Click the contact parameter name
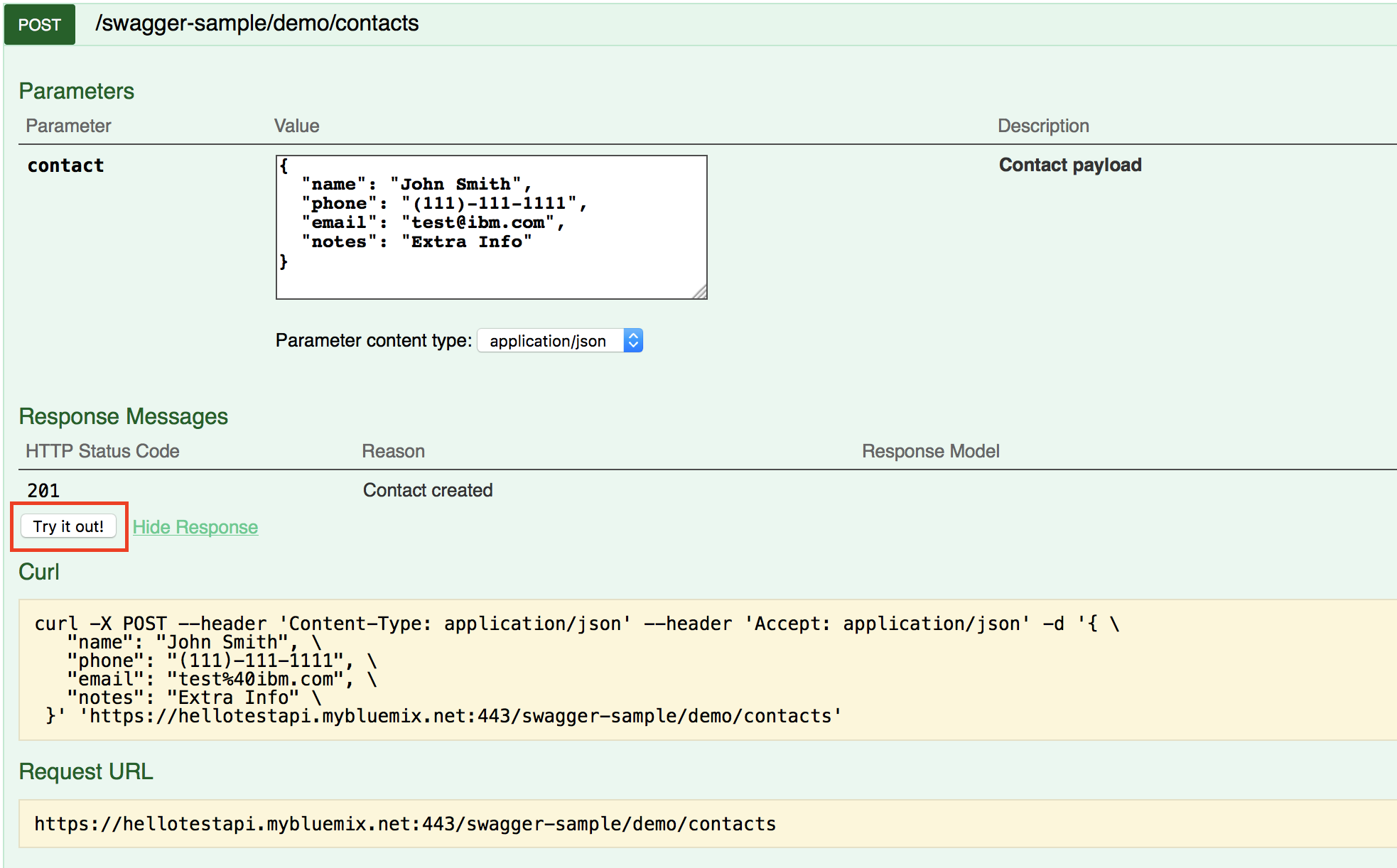Viewport: 1397px width, 868px height. [65, 166]
